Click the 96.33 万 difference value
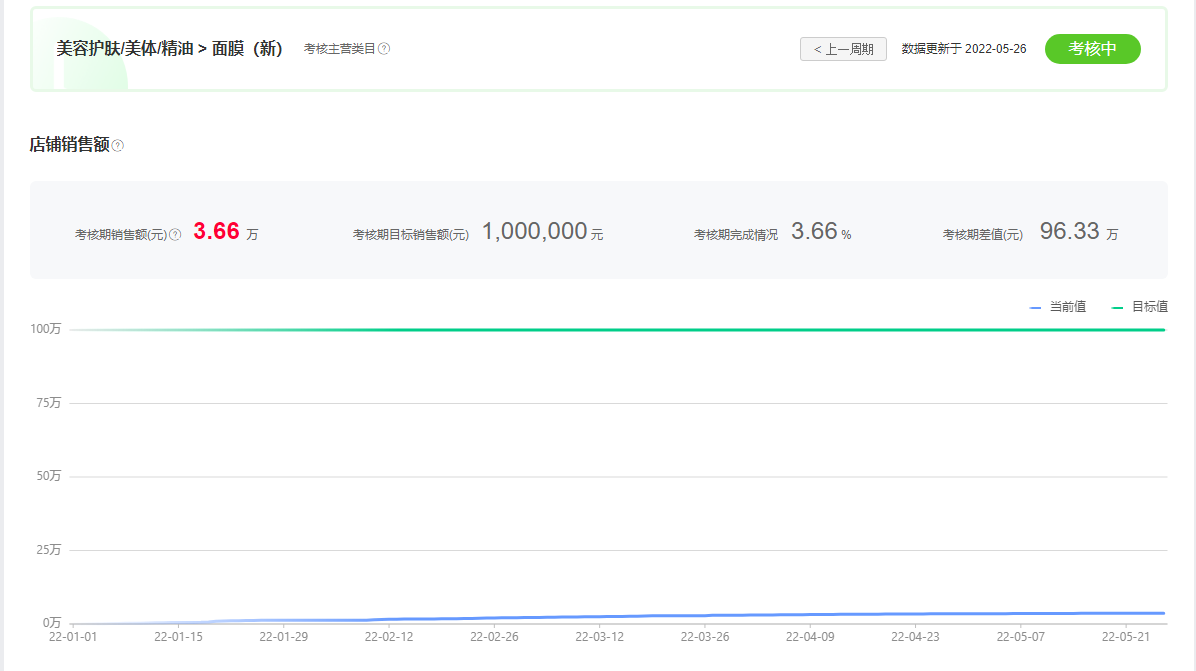The width and height of the screenshot is (1196, 671). [1070, 232]
